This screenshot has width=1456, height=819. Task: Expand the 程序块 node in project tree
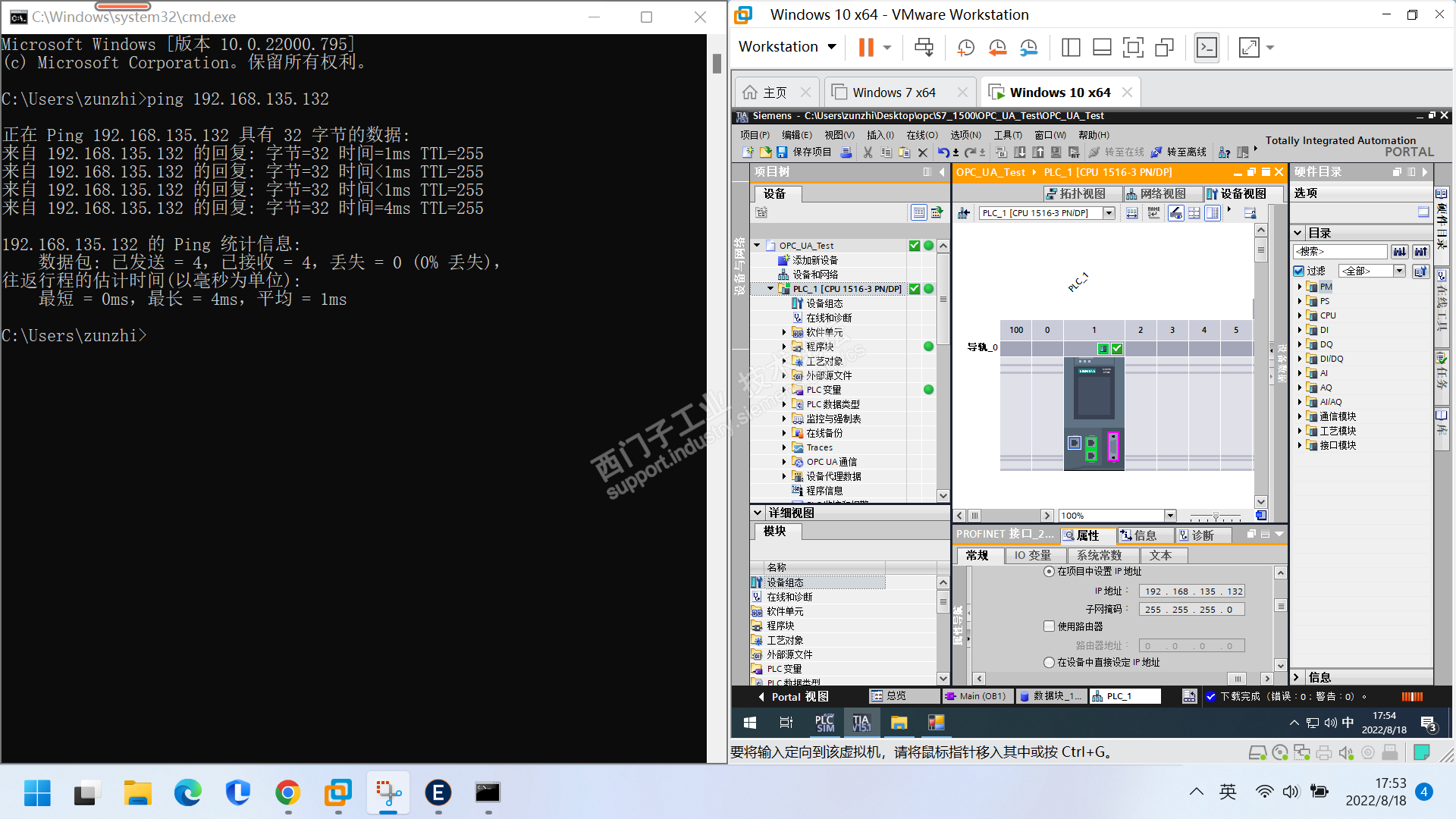[784, 347]
